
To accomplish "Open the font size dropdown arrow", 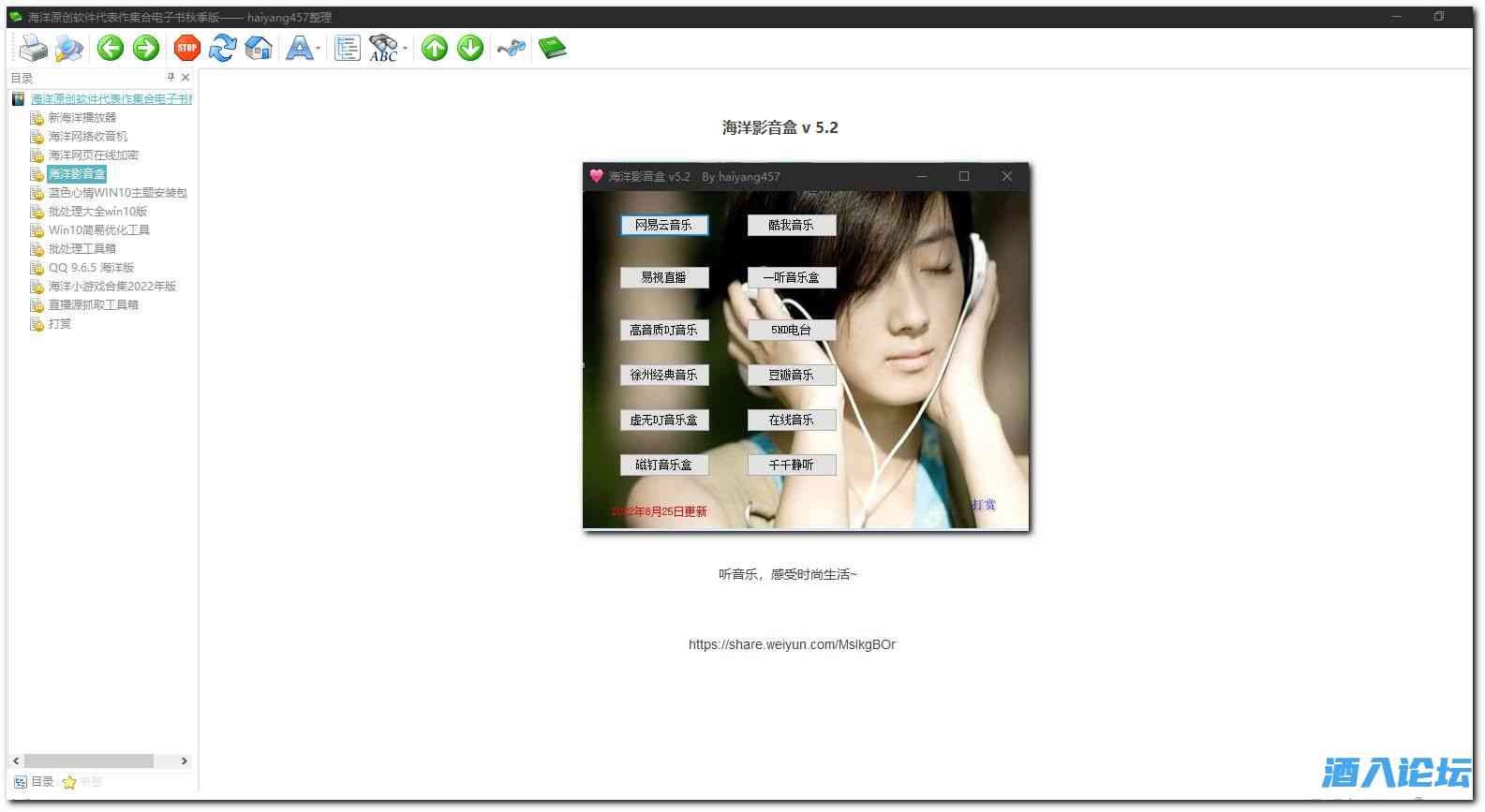I will tap(319, 49).
